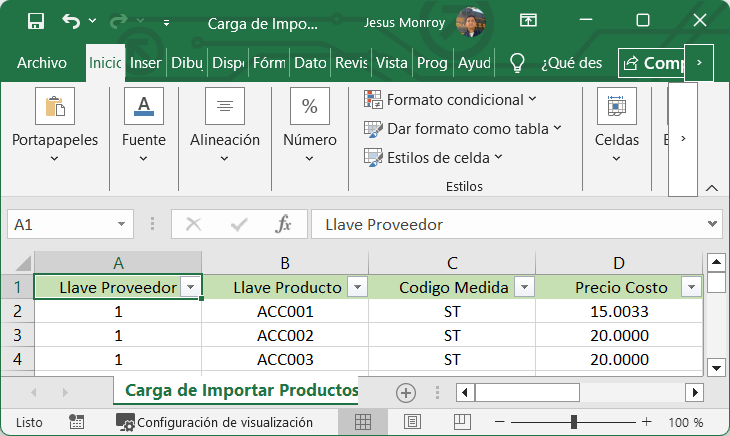This screenshot has height=436, width=730.
Task: Open the Portapapeles clipboard icon
Action: click(55, 106)
